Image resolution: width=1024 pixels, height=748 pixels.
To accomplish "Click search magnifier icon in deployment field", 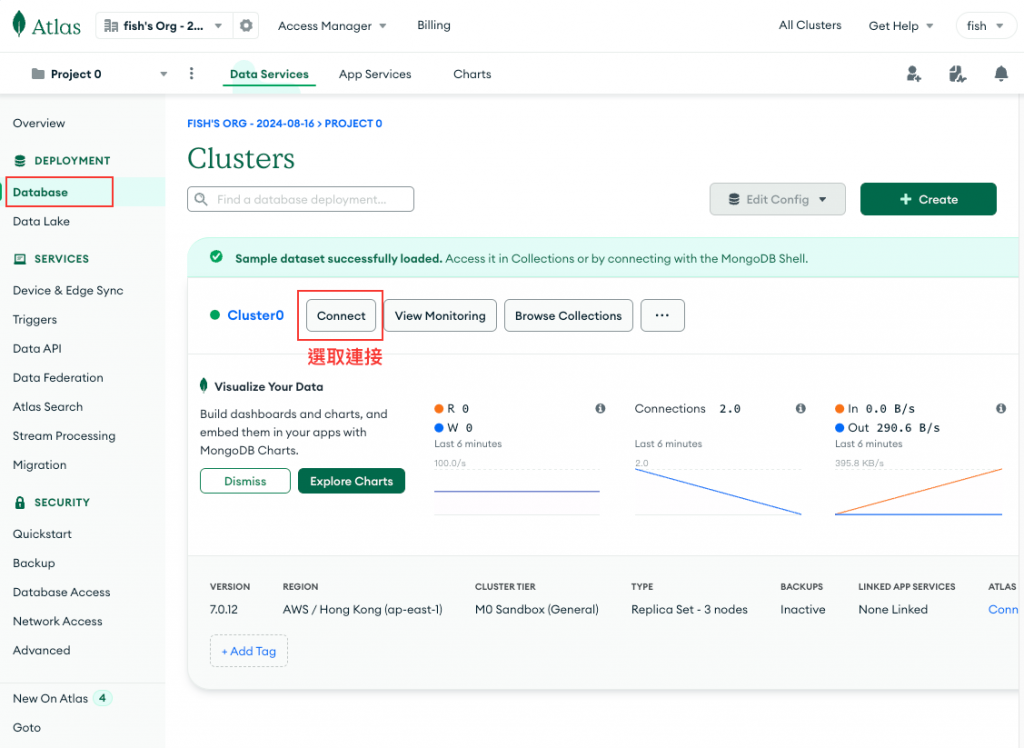I will pyautogui.click(x=201, y=199).
